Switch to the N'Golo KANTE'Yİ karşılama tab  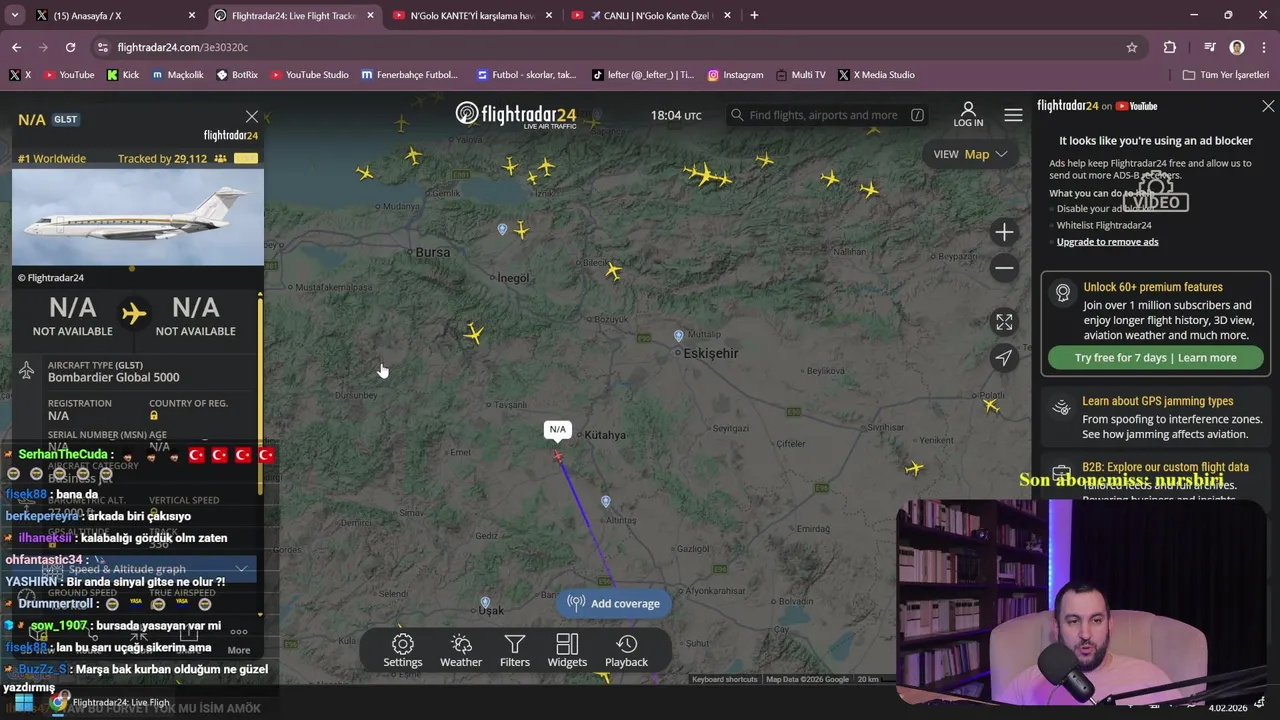[x=471, y=15]
